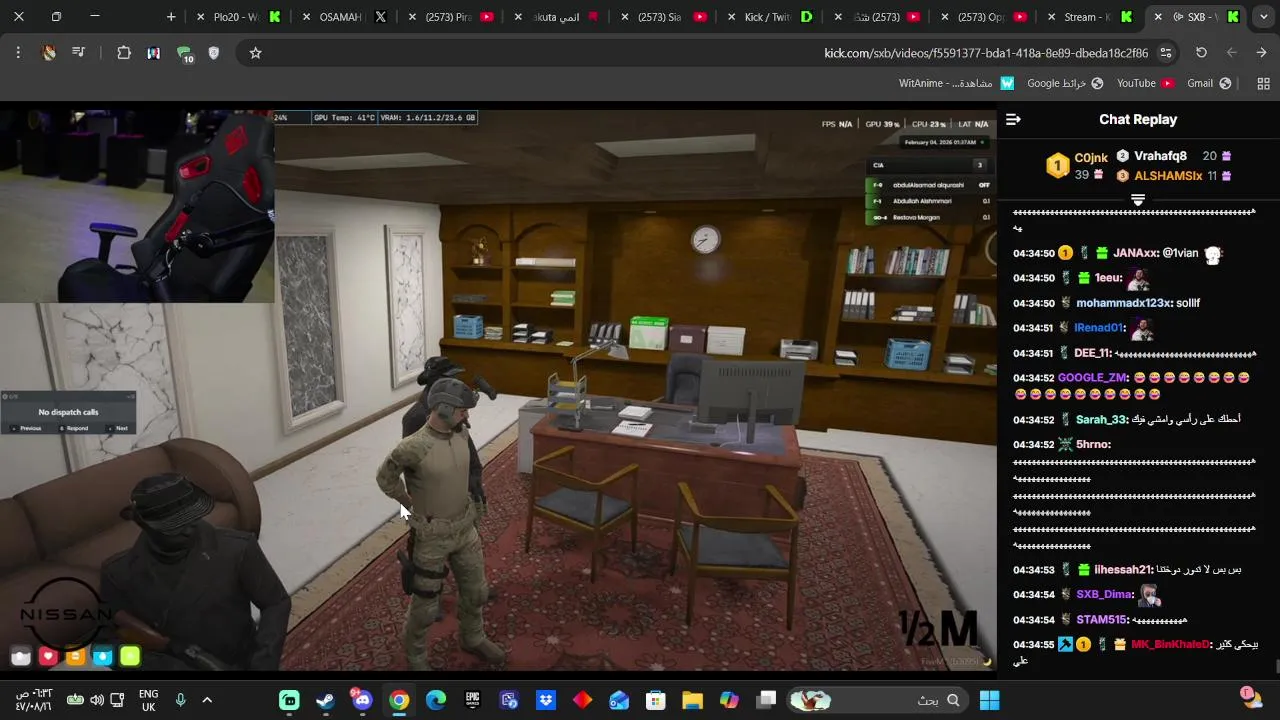Screen dimensions: 1280x720
Task: Click username GOOGLE_ZM in chat
Action: (1092, 378)
